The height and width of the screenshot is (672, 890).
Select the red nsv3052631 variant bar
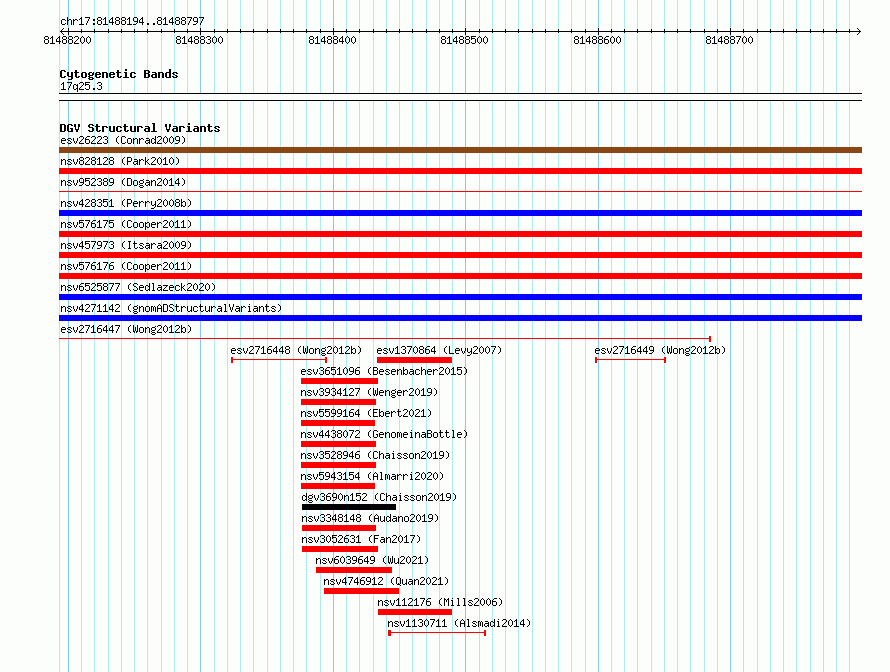340,549
